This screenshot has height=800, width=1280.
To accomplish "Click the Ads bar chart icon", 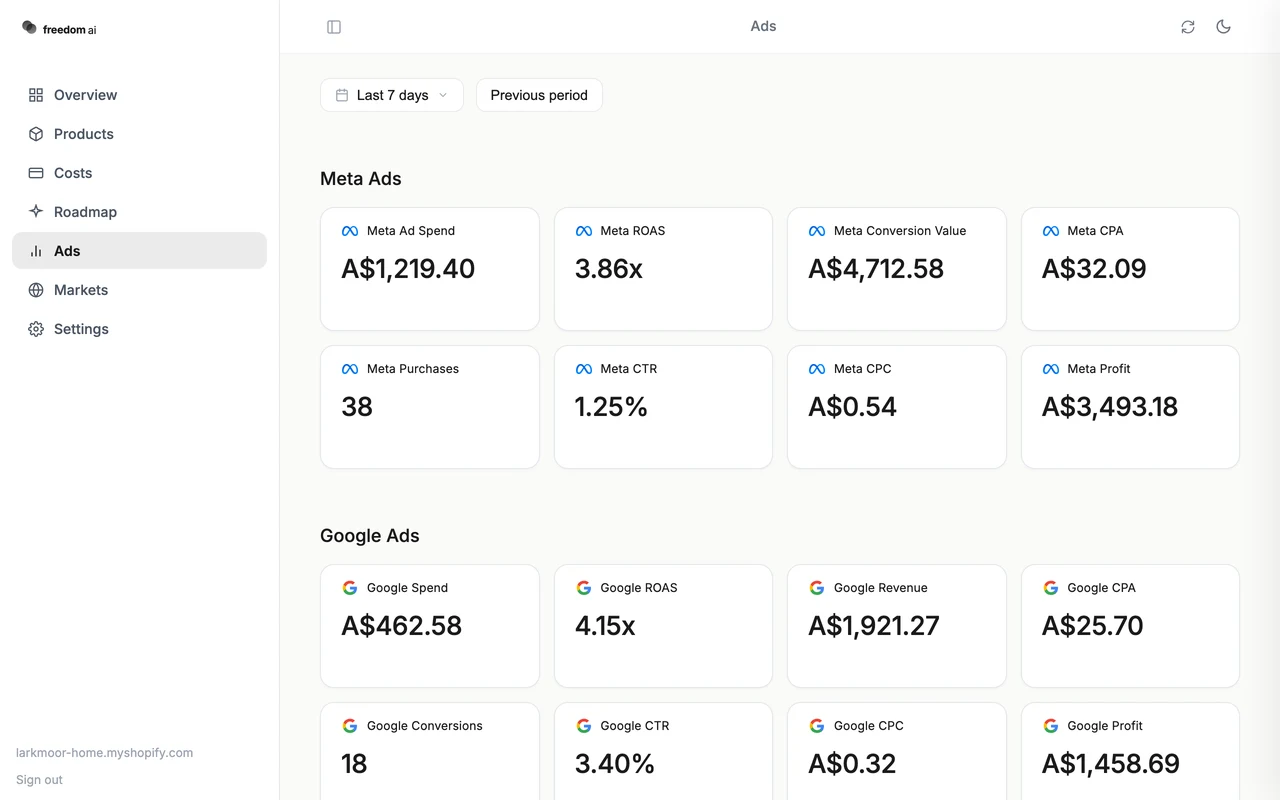I will click(x=36, y=251).
